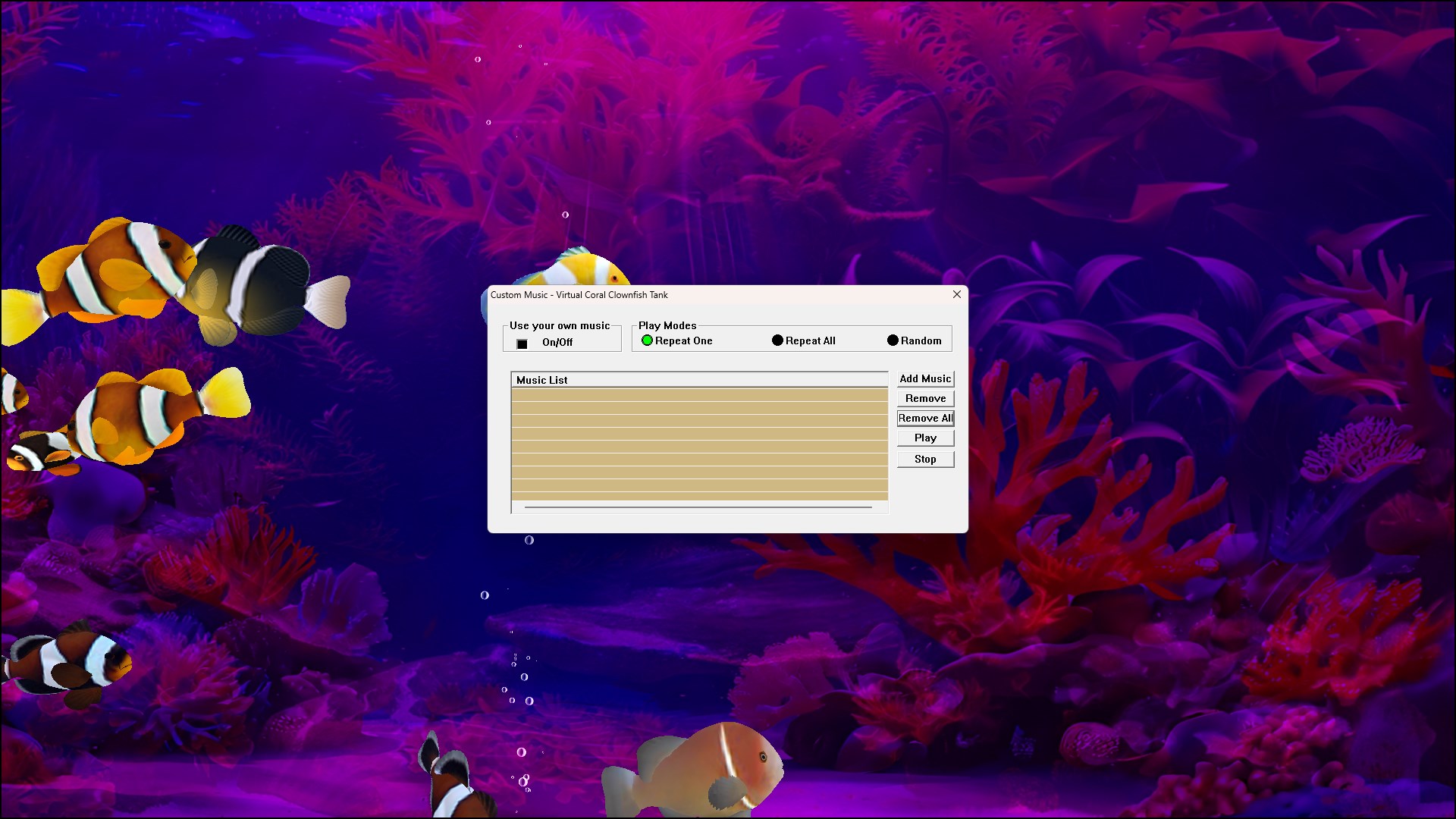
Task: Click the Music List column header
Action: (541, 380)
